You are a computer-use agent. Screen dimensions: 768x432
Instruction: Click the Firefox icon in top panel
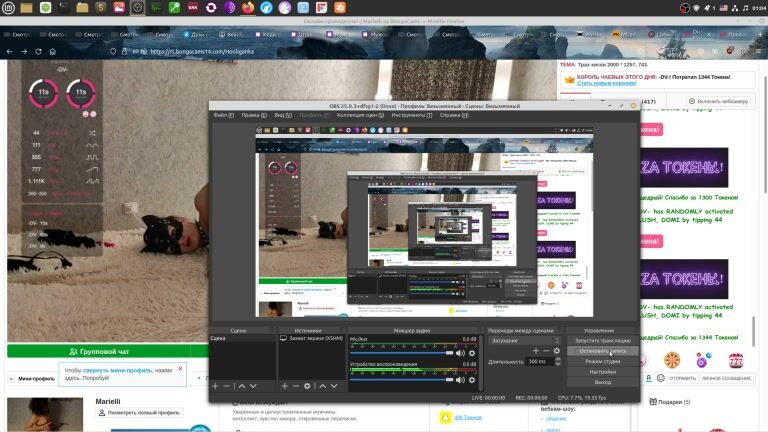pos(248,8)
